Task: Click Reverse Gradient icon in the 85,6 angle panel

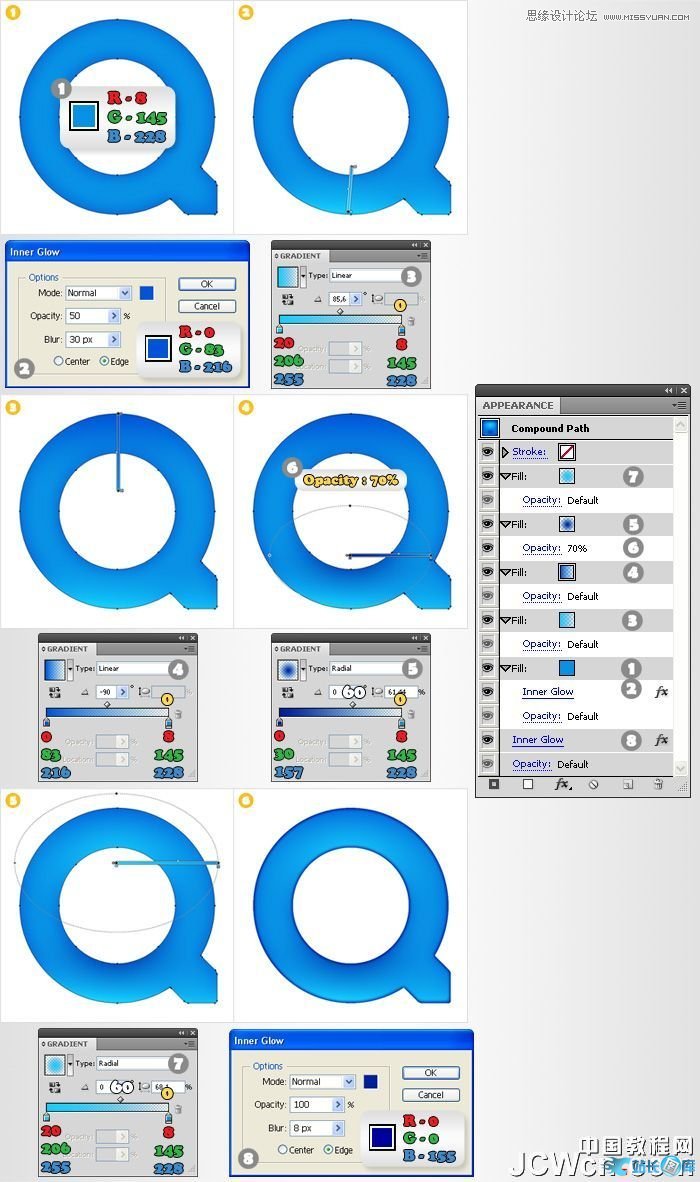Action: [x=289, y=298]
